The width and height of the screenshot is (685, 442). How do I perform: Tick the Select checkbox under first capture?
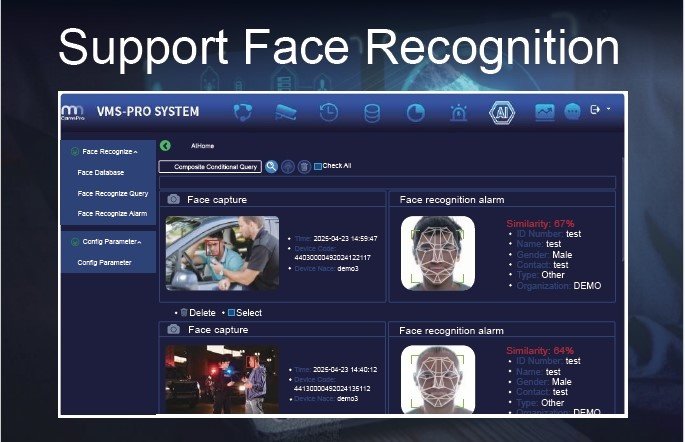pyautogui.click(x=231, y=313)
